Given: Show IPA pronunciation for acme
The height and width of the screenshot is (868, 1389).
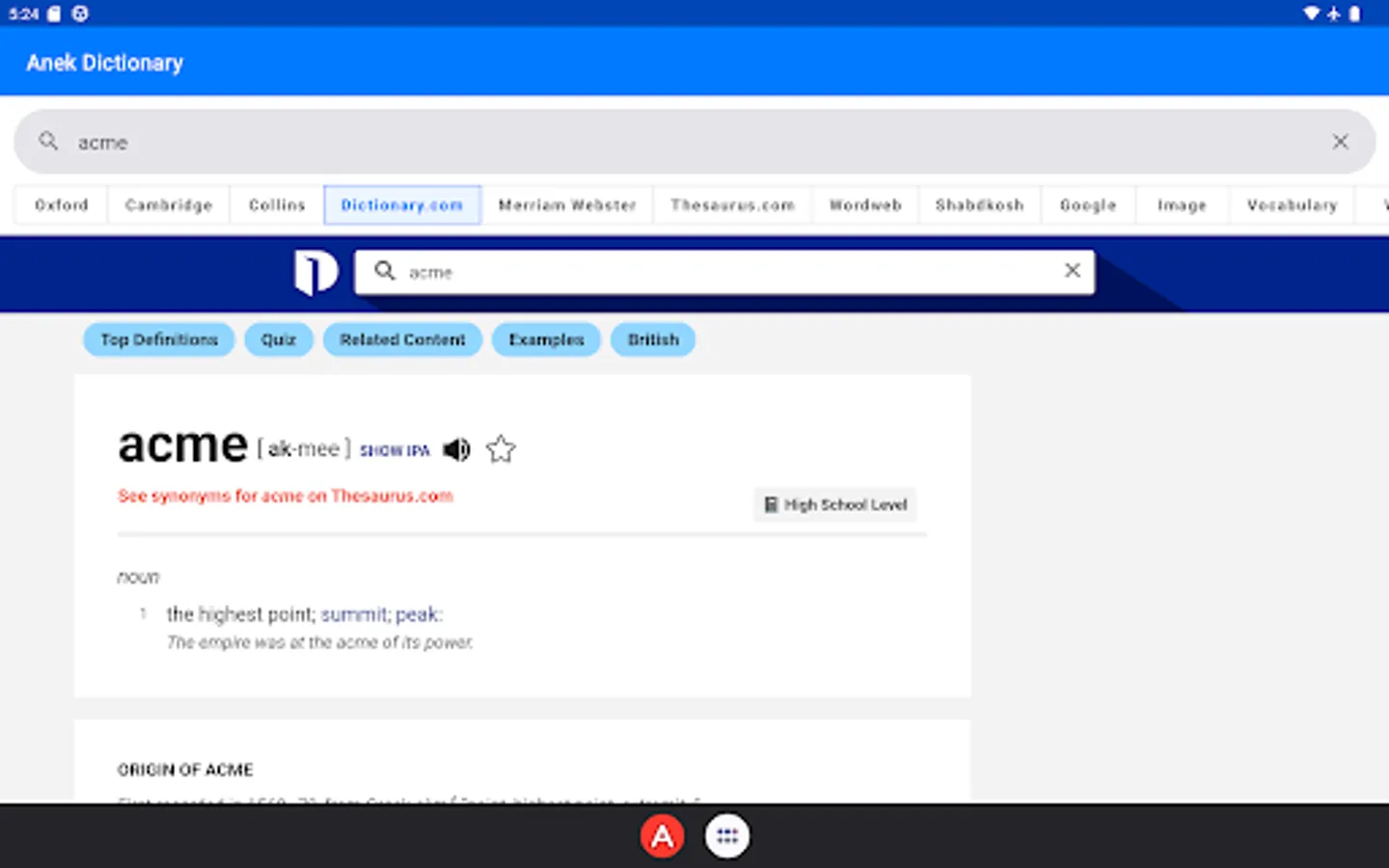Looking at the screenshot, I should [x=395, y=450].
